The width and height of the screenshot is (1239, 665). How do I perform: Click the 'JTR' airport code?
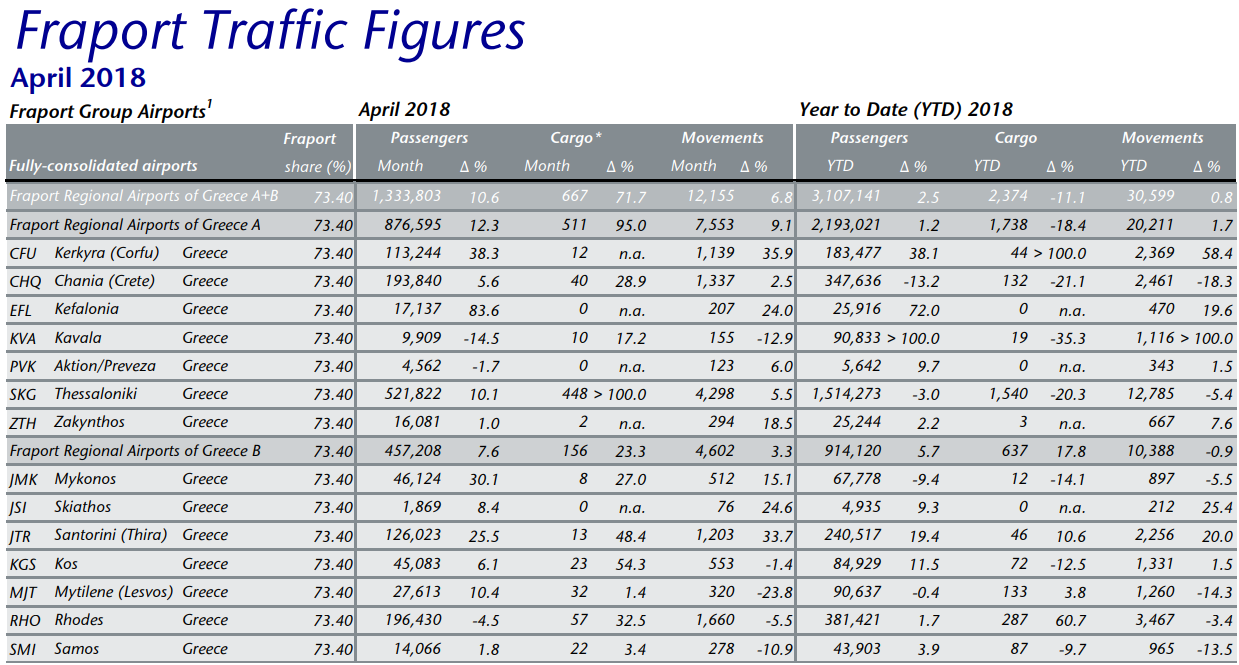(x=22, y=535)
